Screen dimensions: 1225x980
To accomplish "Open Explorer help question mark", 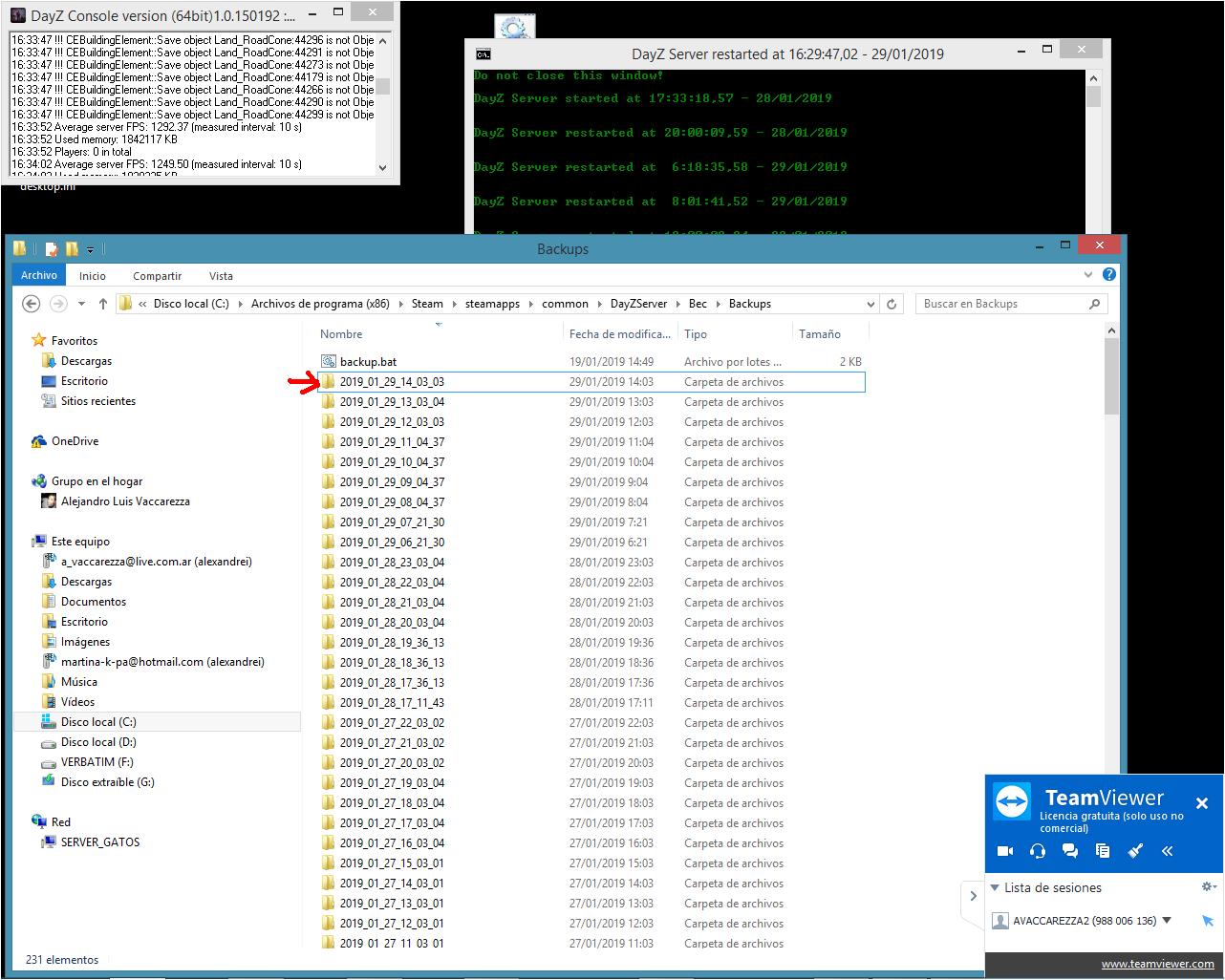I will 1109,275.
